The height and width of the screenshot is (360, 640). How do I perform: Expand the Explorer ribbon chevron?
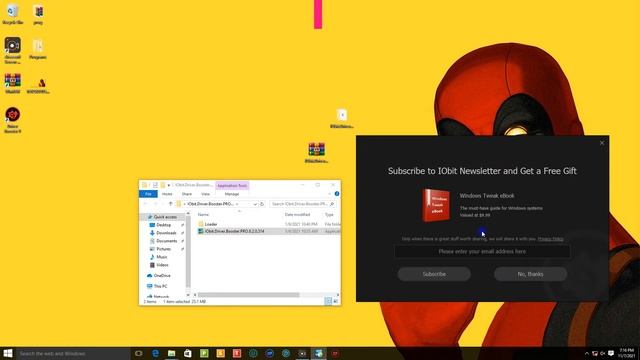point(330,194)
